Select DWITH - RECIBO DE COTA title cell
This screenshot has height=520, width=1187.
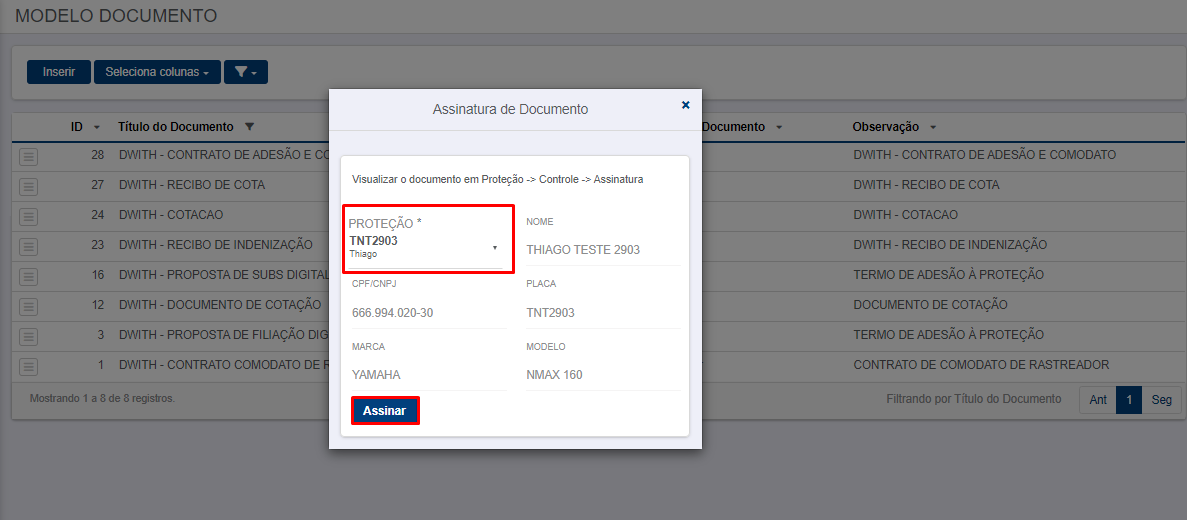click(192, 185)
